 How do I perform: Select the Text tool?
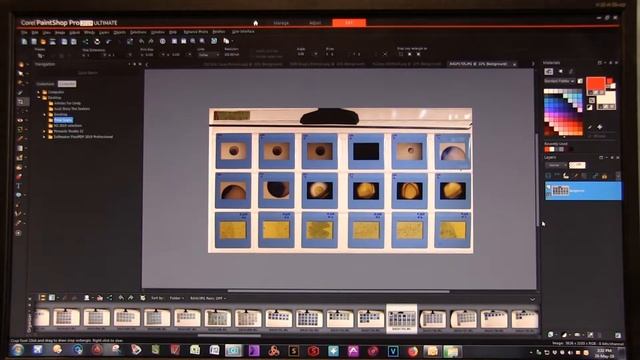[19, 186]
